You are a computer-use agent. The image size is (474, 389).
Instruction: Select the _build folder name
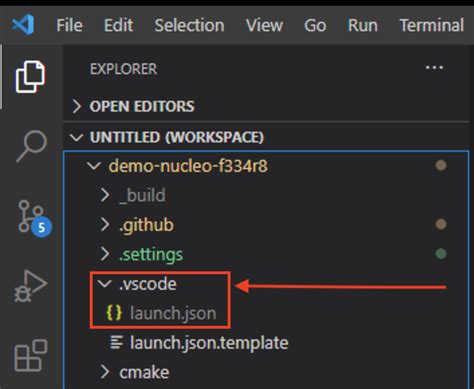point(142,195)
